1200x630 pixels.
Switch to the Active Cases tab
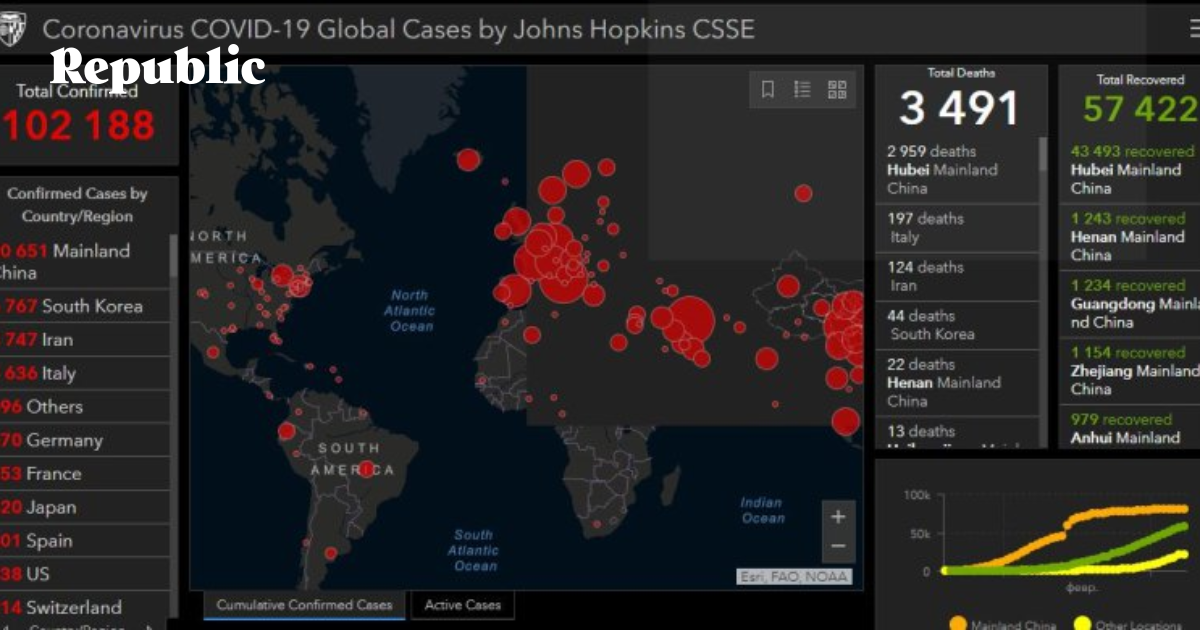tap(462, 605)
